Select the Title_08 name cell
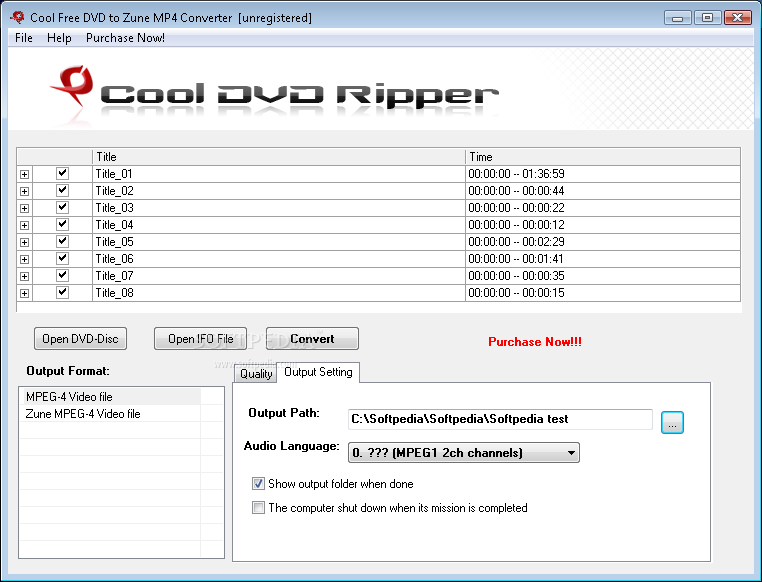 tap(278, 293)
